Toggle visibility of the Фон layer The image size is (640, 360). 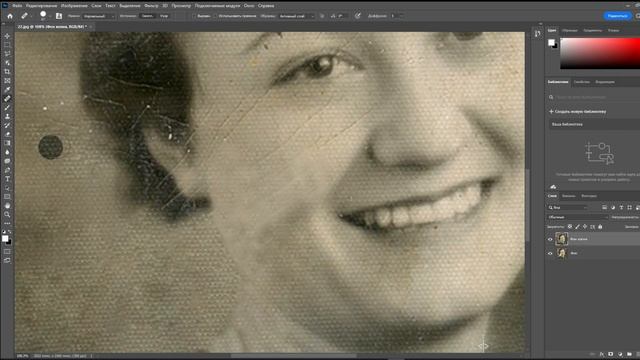coord(550,253)
